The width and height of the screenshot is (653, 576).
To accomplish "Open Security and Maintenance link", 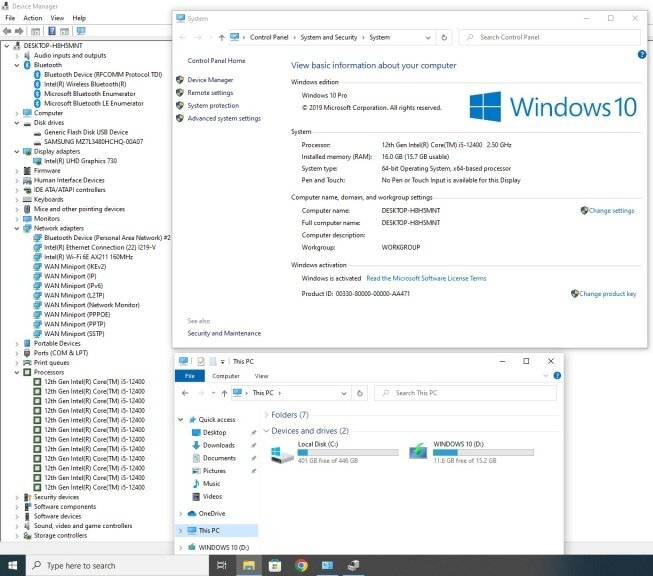I will pos(224,333).
